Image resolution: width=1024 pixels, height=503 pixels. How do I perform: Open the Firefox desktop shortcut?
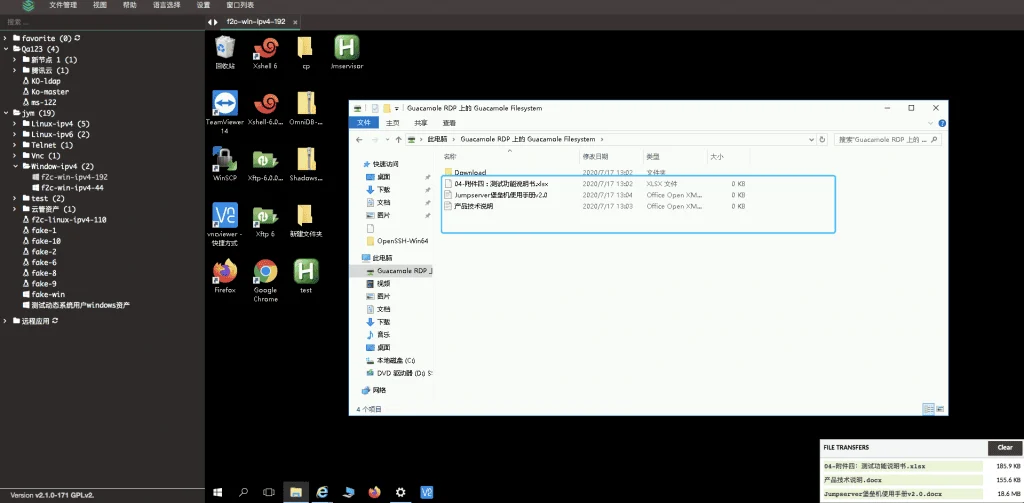click(x=225, y=276)
